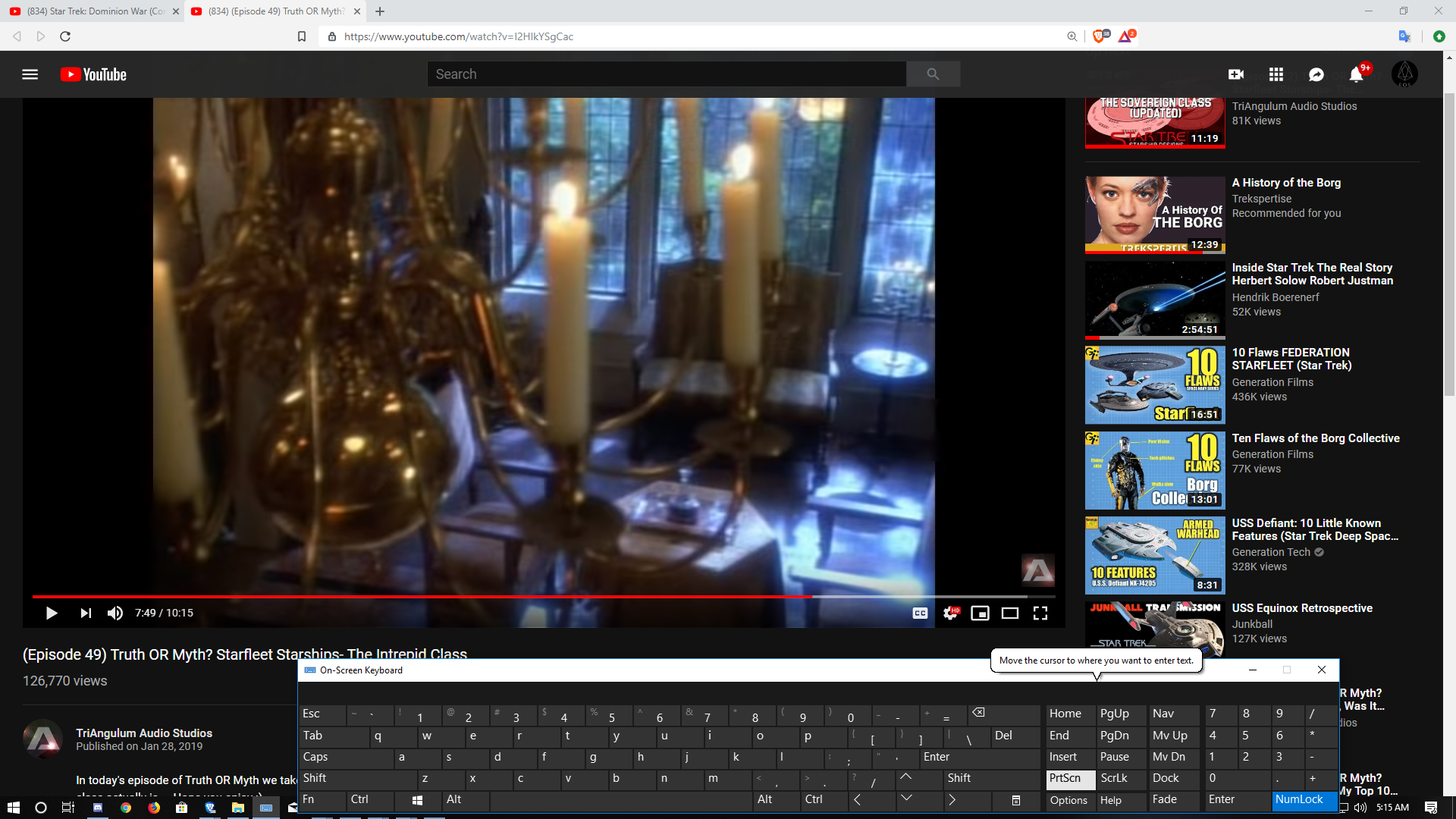1456x819 pixels.
Task: Activate the miniplayer icon
Action: pos(980,613)
